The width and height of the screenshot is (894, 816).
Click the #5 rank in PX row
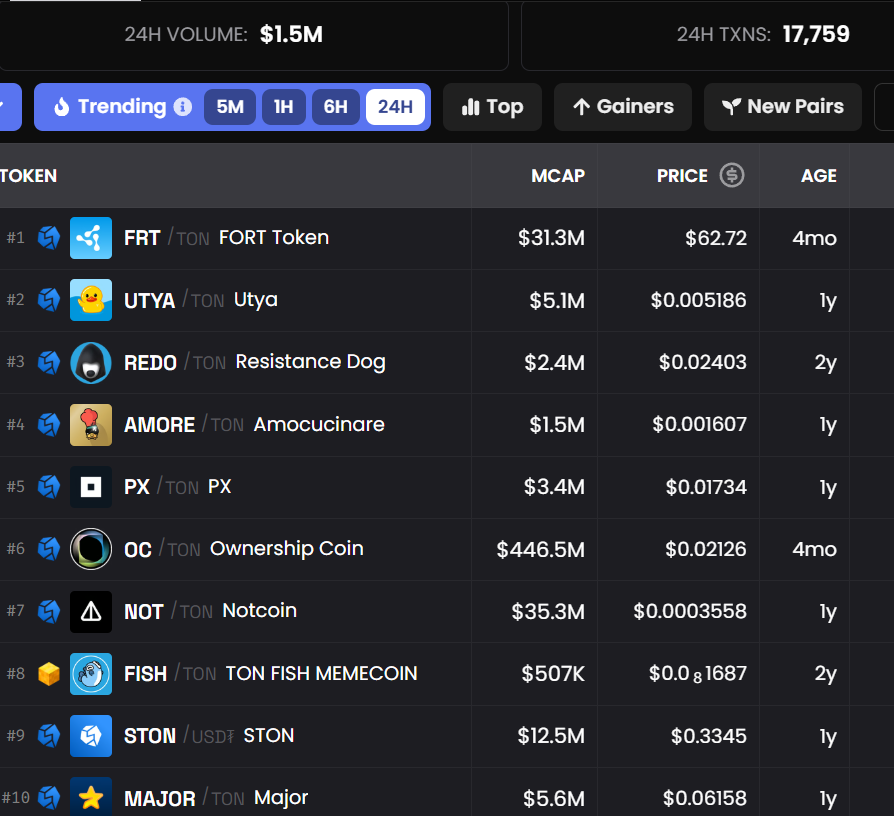15,486
